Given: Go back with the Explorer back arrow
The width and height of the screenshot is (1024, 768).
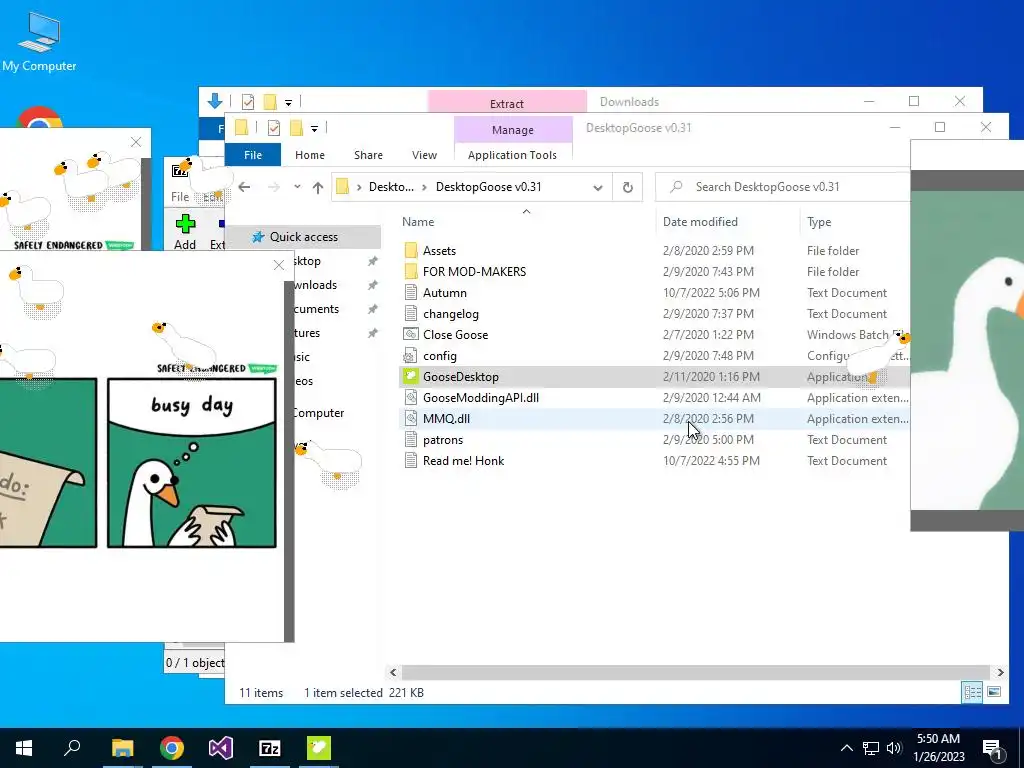Looking at the screenshot, I should (x=244, y=187).
